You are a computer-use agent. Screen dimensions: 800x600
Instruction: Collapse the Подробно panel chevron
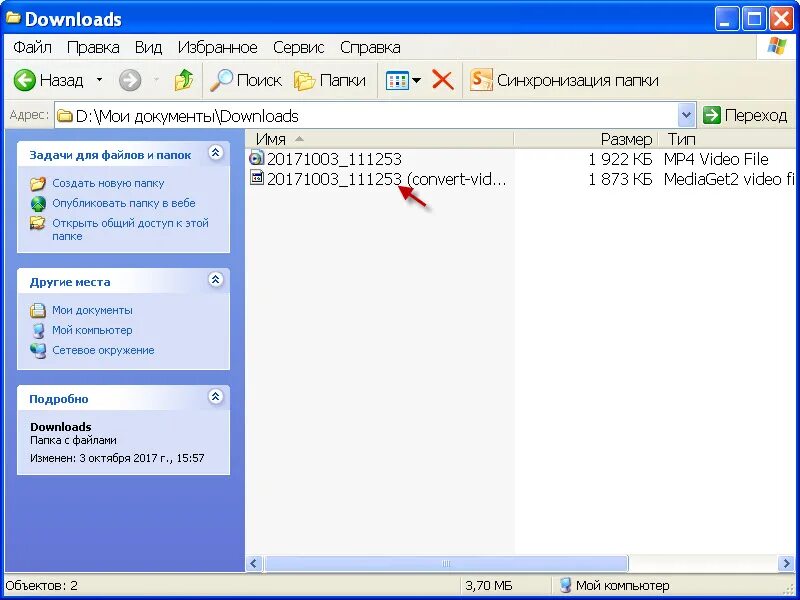pyautogui.click(x=216, y=398)
